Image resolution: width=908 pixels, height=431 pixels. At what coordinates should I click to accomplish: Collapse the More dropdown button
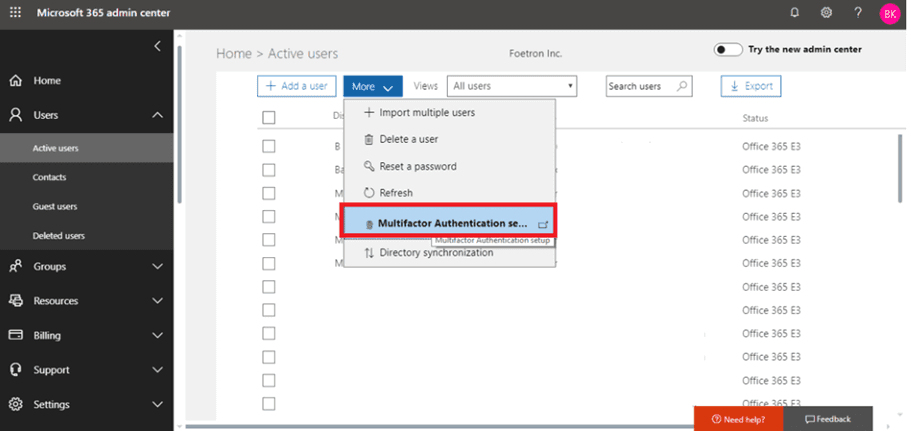(x=373, y=86)
